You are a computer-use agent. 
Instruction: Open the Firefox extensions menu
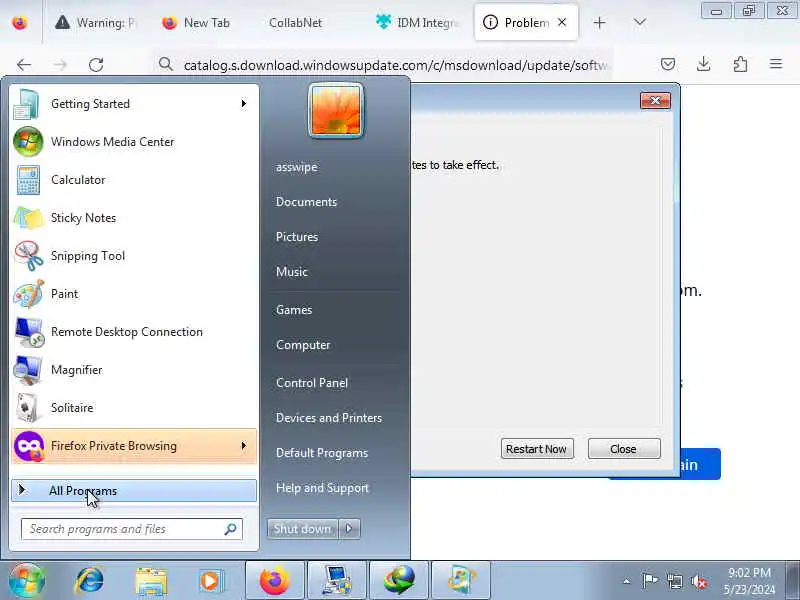[740, 64]
